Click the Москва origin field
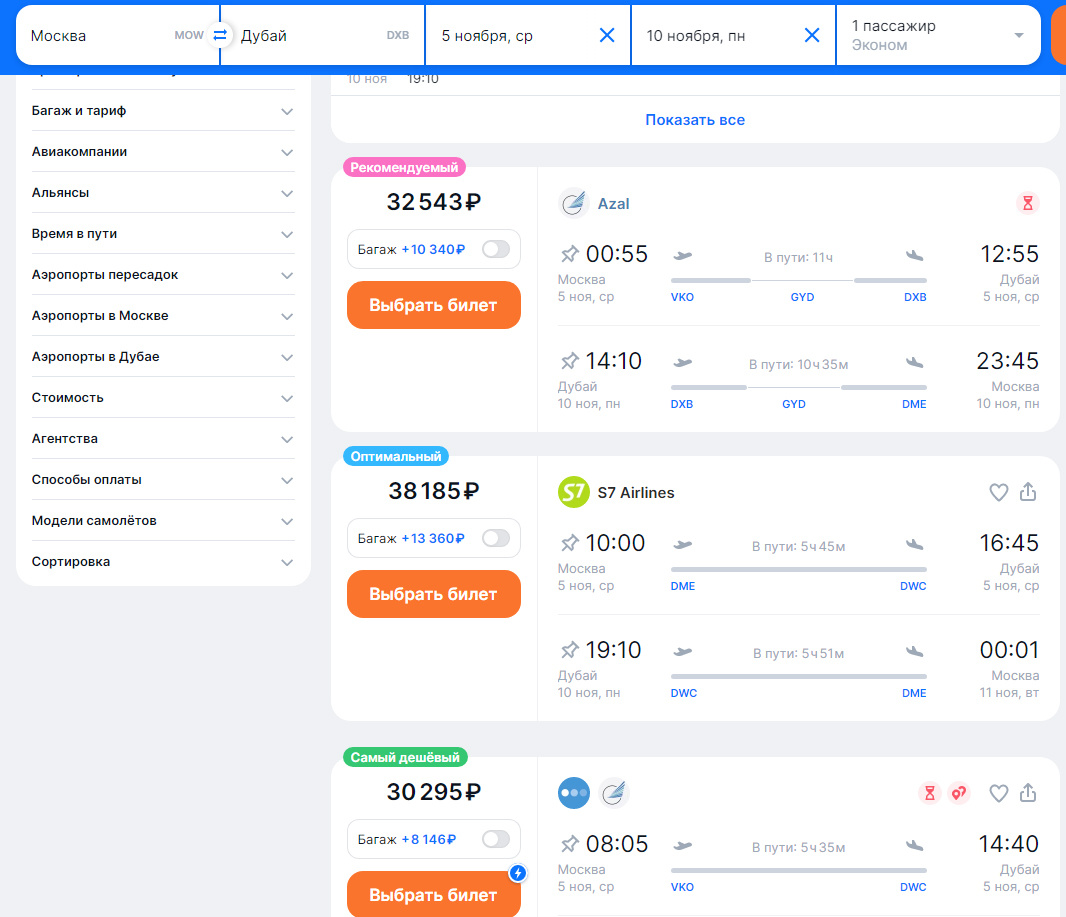 coord(117,35)
